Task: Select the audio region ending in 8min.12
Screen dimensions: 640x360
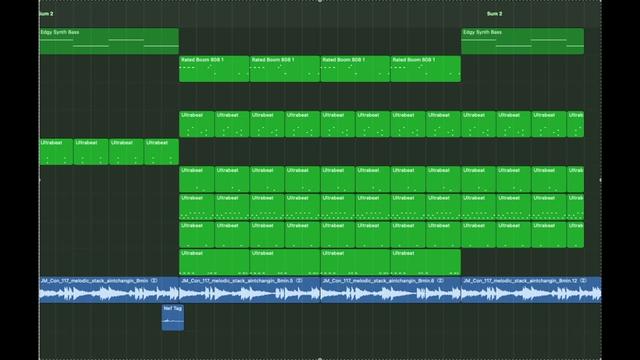Action: point(531,290)
